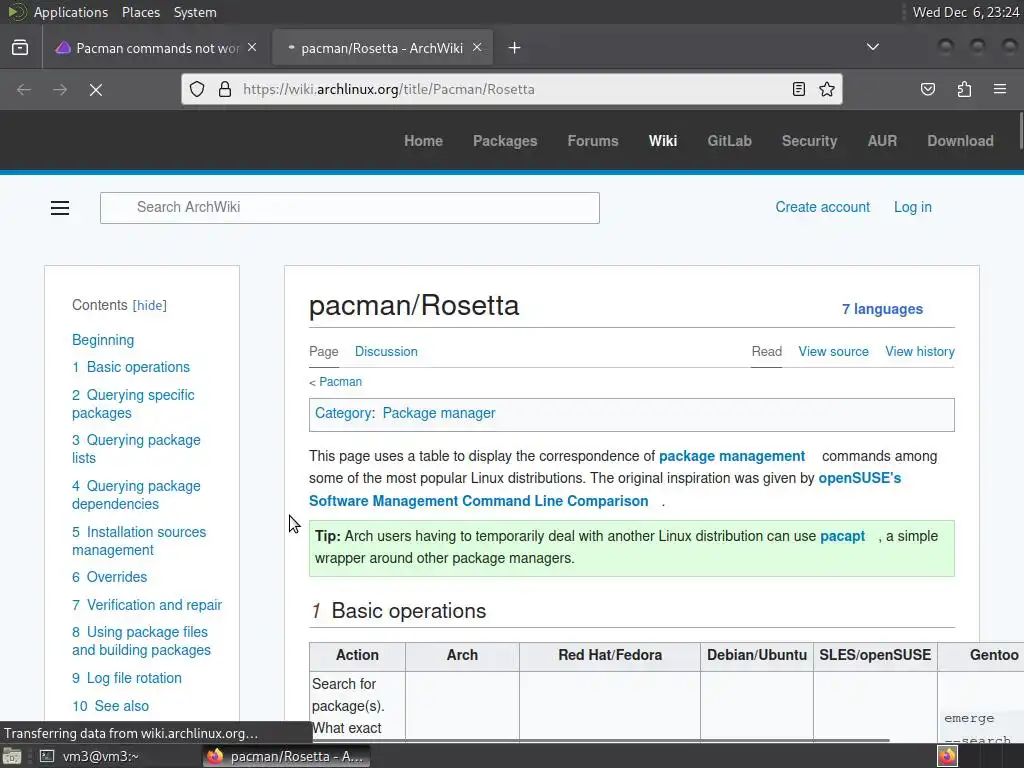The width and height of the screenshot is (1024, 768).
Task: Jump to 10 See also
Action: point(110,706)
